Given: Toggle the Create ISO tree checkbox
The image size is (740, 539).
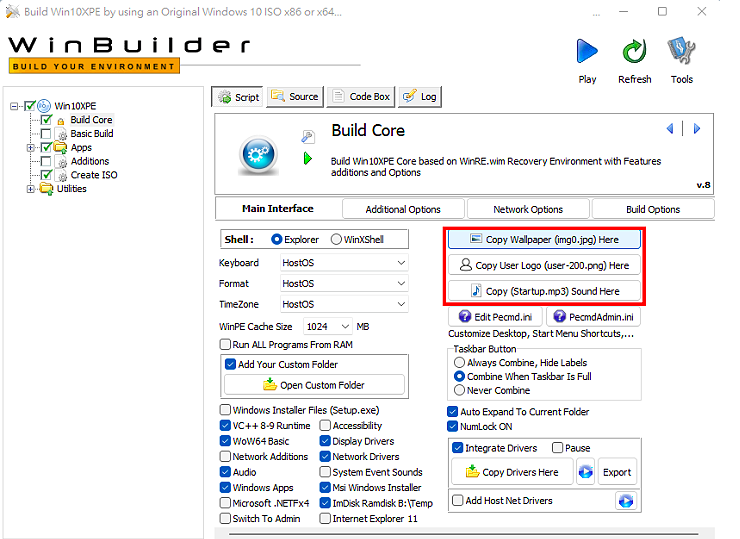Looking at the screenshot, I should click(46, 175).
